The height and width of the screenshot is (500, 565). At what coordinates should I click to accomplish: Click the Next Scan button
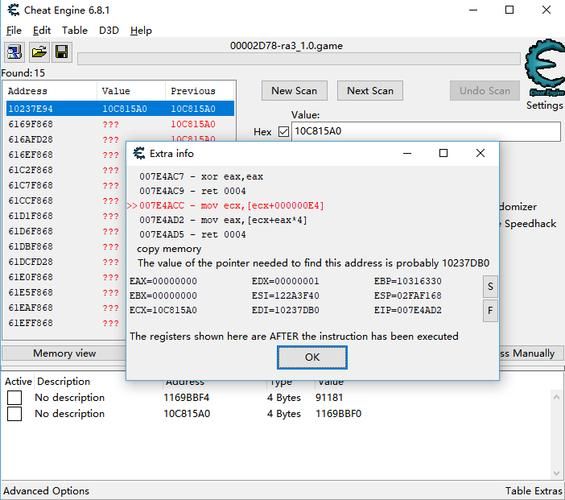pyautogui.click(x=370, y=91)
